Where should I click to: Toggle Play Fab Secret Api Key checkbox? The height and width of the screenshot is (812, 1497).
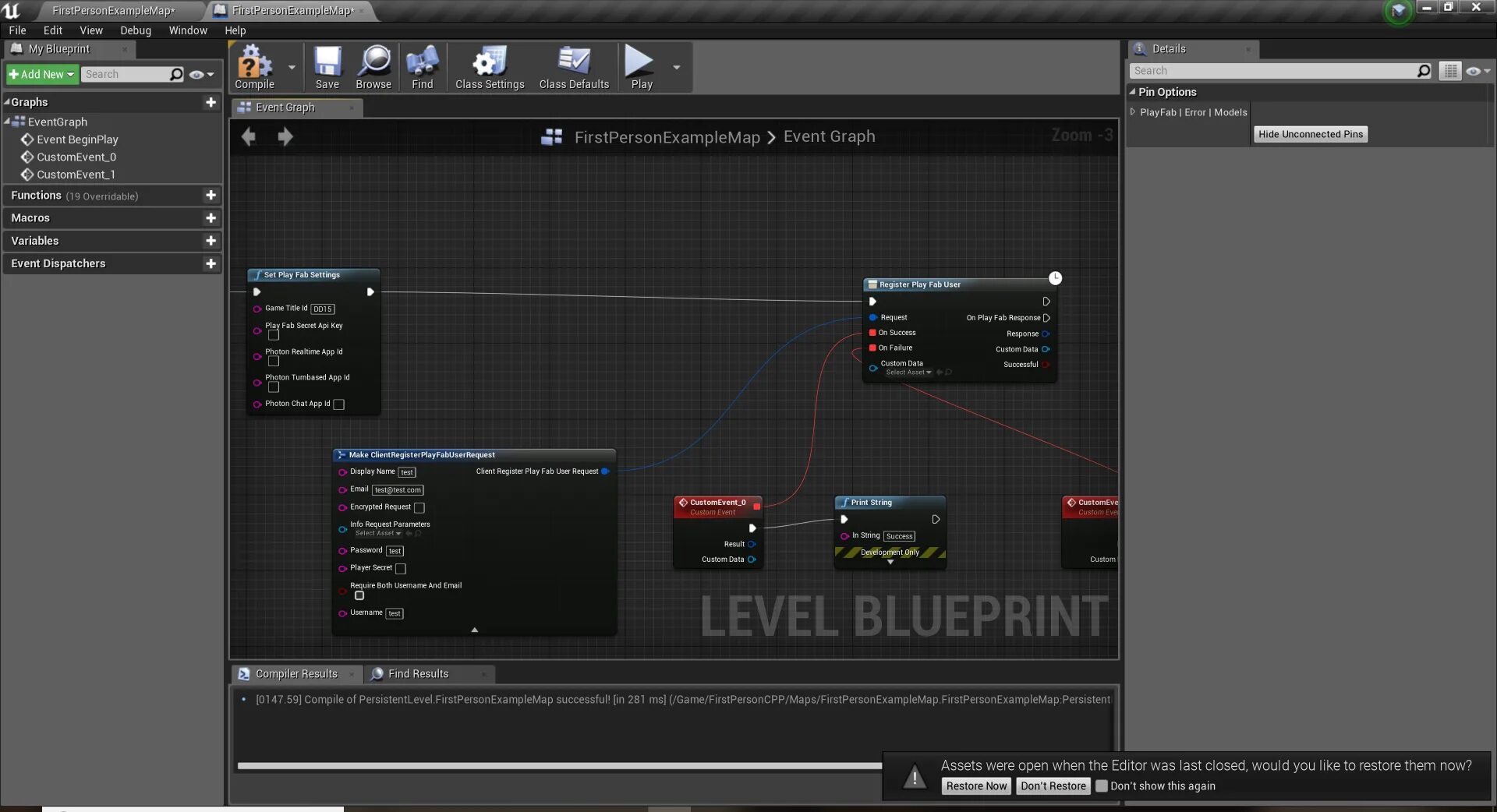coord(274,335)
